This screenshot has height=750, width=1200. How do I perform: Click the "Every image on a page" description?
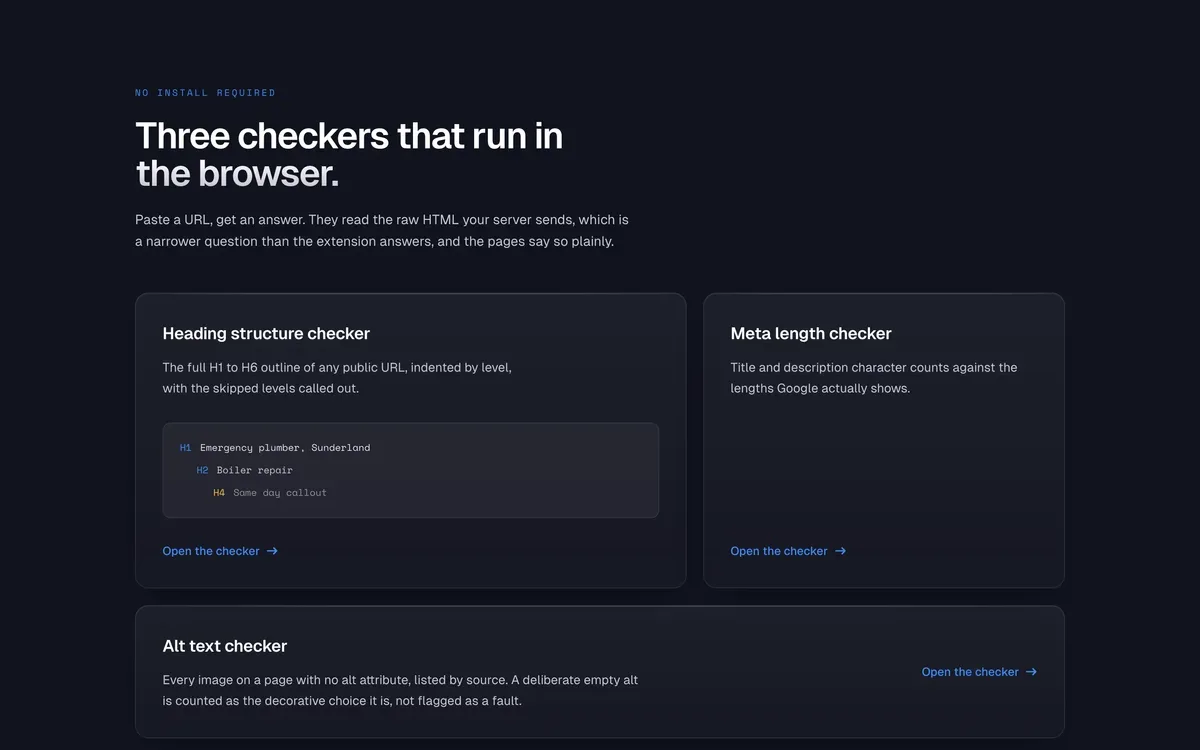pos(400,690)
